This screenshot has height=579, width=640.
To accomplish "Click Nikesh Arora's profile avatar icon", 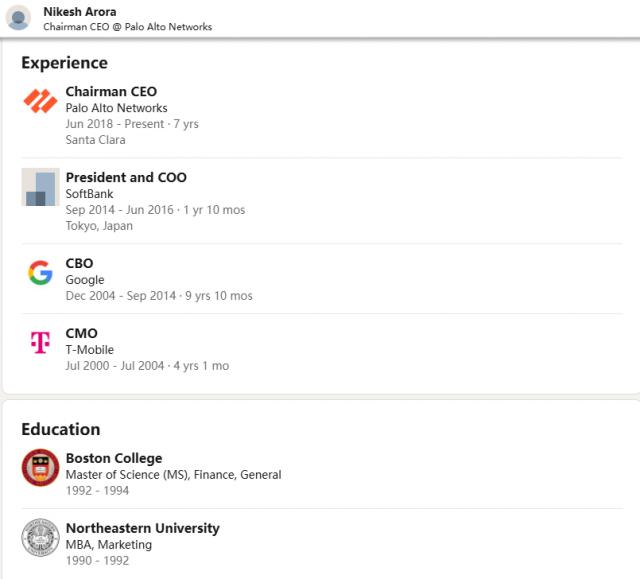I will (x=19, y=18).
